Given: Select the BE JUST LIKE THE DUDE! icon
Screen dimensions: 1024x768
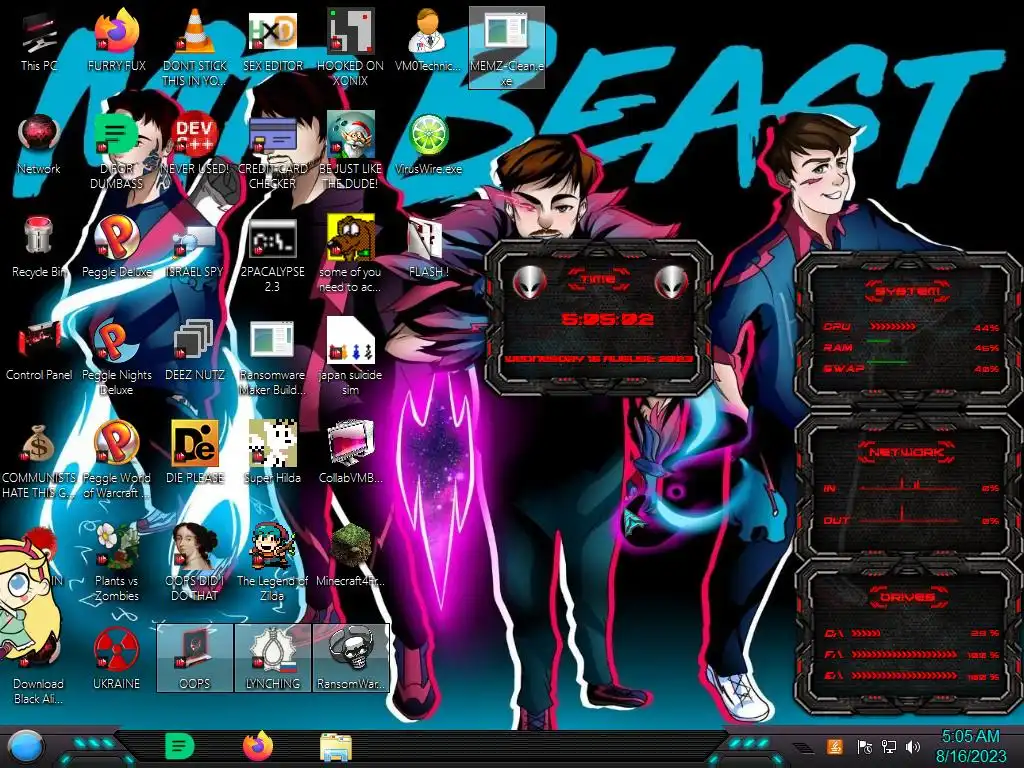Looking at the screenshot, I should pos(350,150).
